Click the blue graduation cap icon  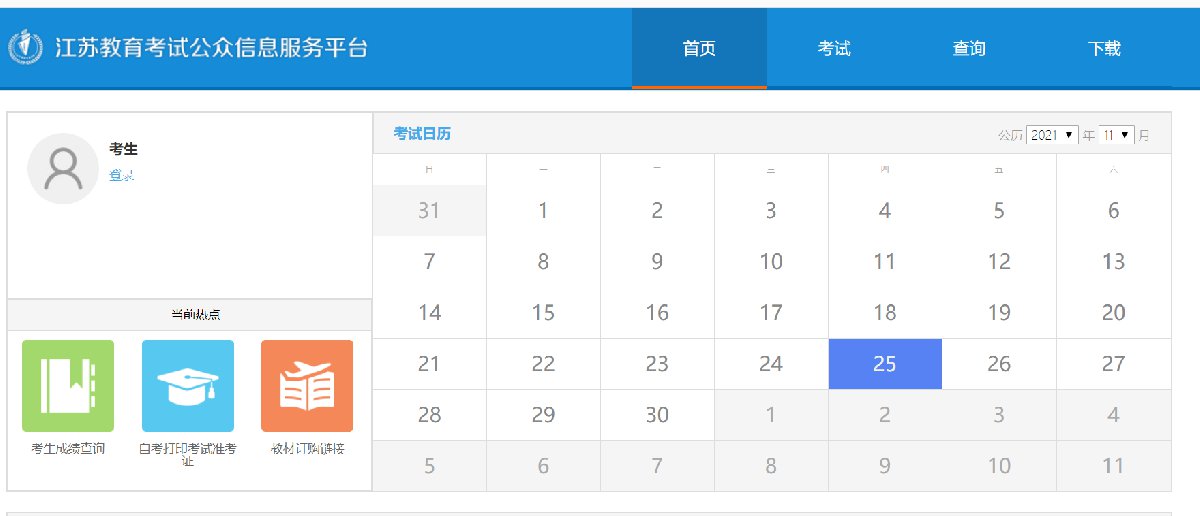(188, 386)
